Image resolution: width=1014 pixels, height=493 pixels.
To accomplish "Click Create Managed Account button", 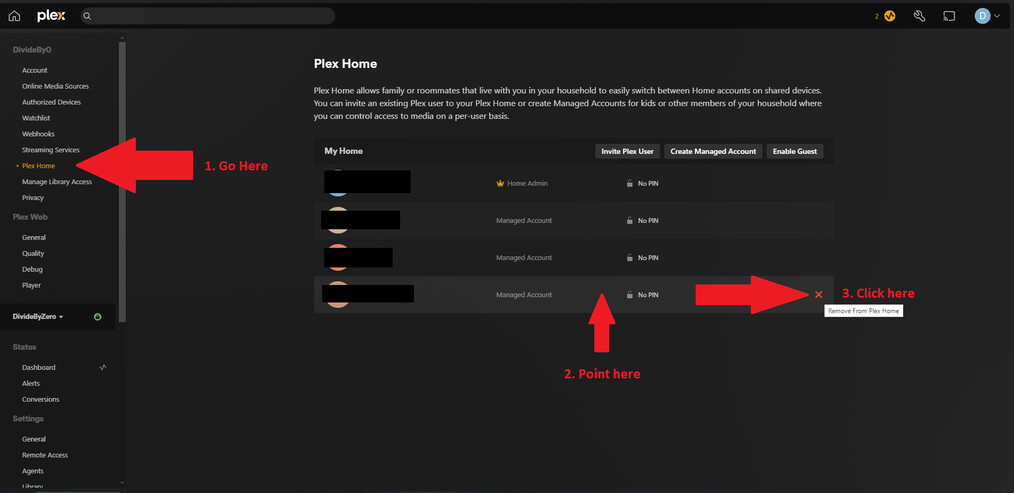I will coord(713,151).
